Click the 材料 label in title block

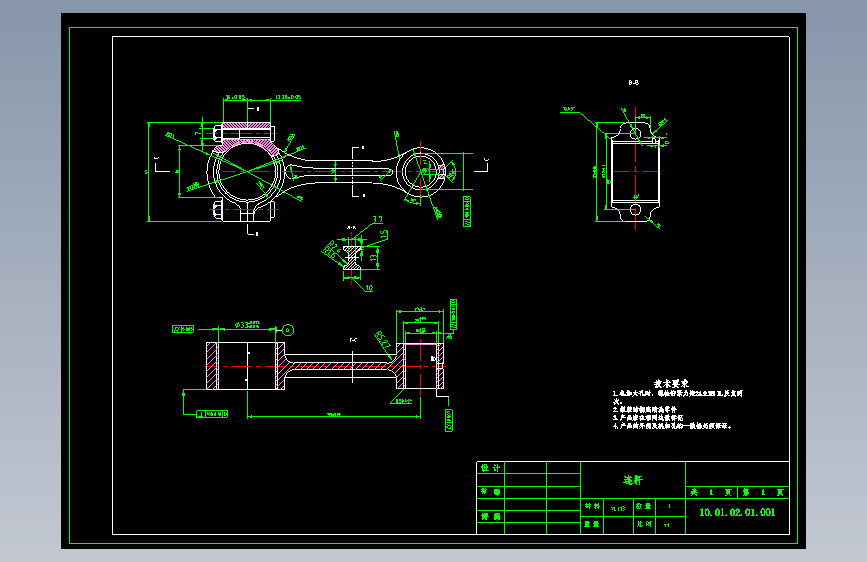click(592, 506)
